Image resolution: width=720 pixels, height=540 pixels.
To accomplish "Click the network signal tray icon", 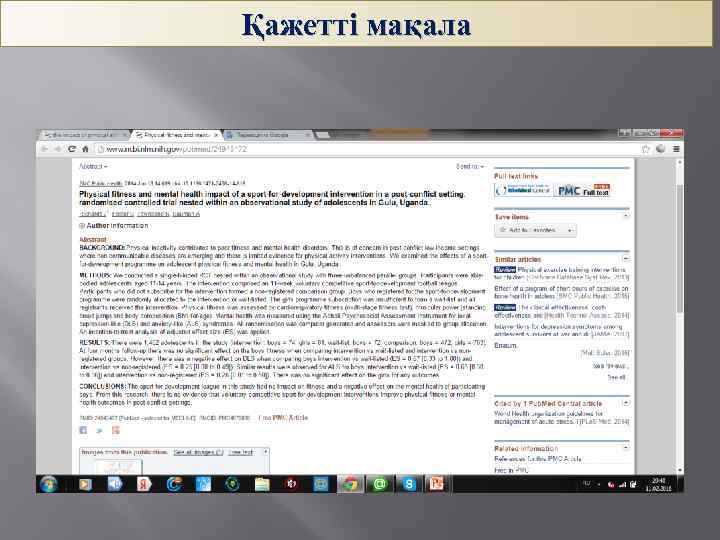I will coord(622,484).
